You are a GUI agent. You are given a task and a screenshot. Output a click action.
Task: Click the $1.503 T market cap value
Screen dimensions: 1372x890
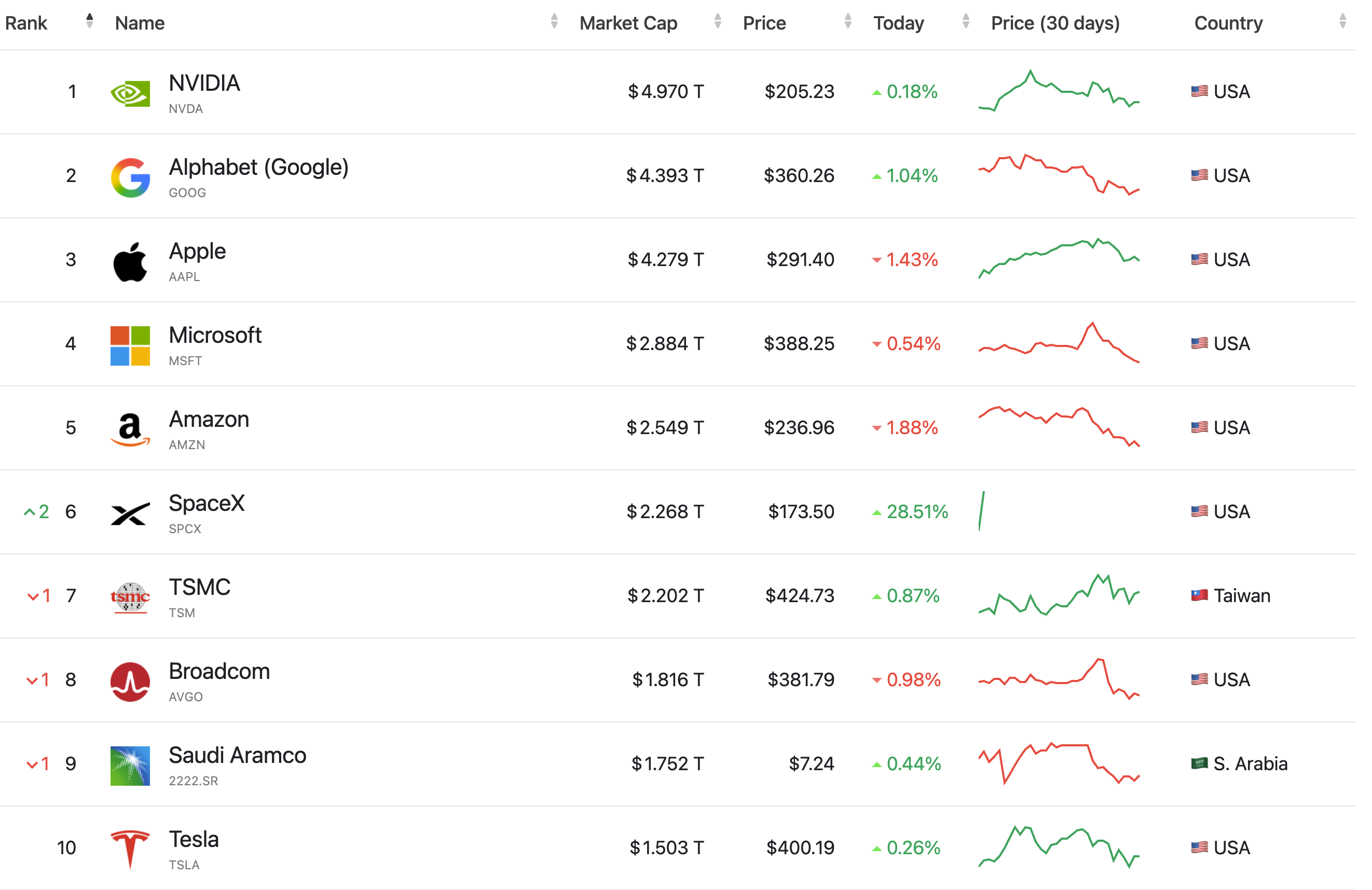pos(667,847)
